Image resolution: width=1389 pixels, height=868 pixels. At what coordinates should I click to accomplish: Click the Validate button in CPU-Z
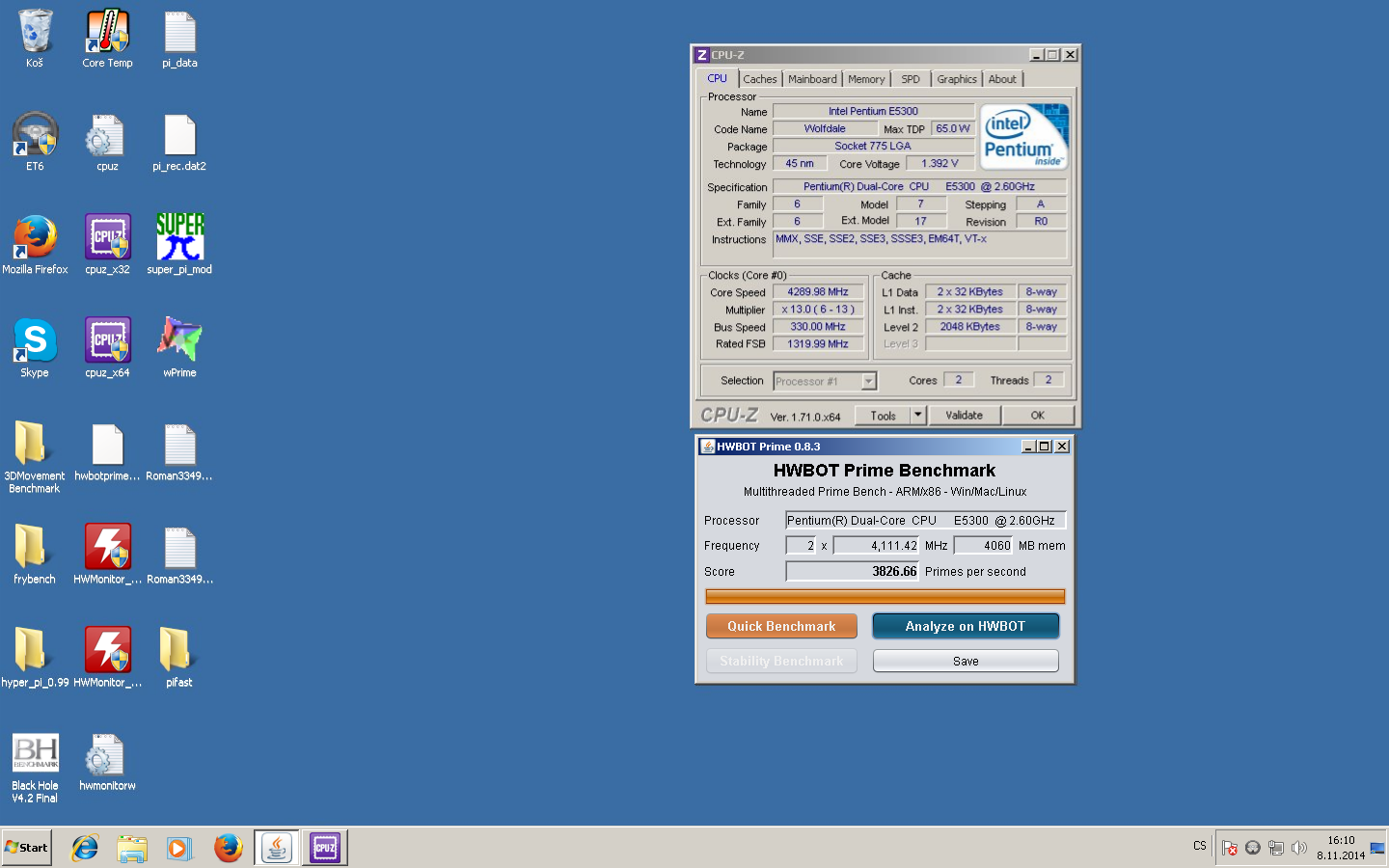(x=965, y=416)
